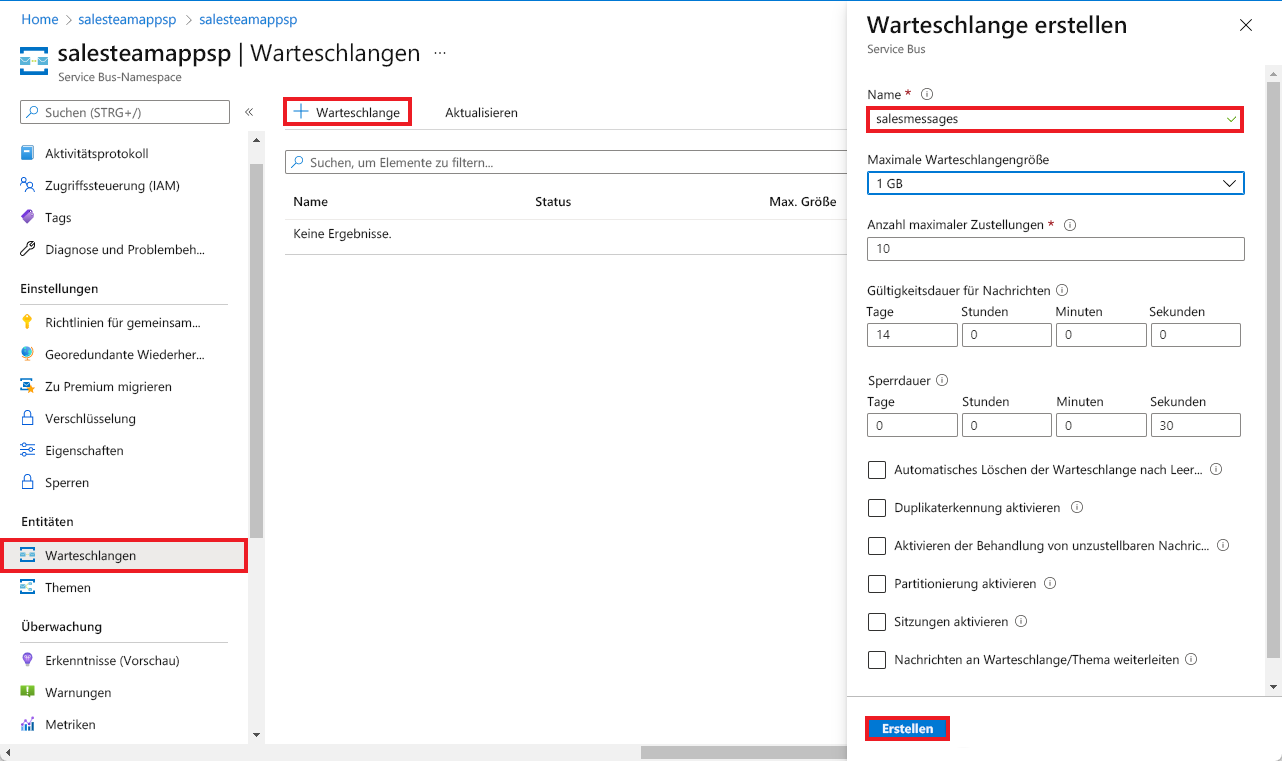This screenshot has height=761, width=1282.
Task: Click the Anzahl maximaler Zustellungen field
Action: click(x=1056, y=249)
